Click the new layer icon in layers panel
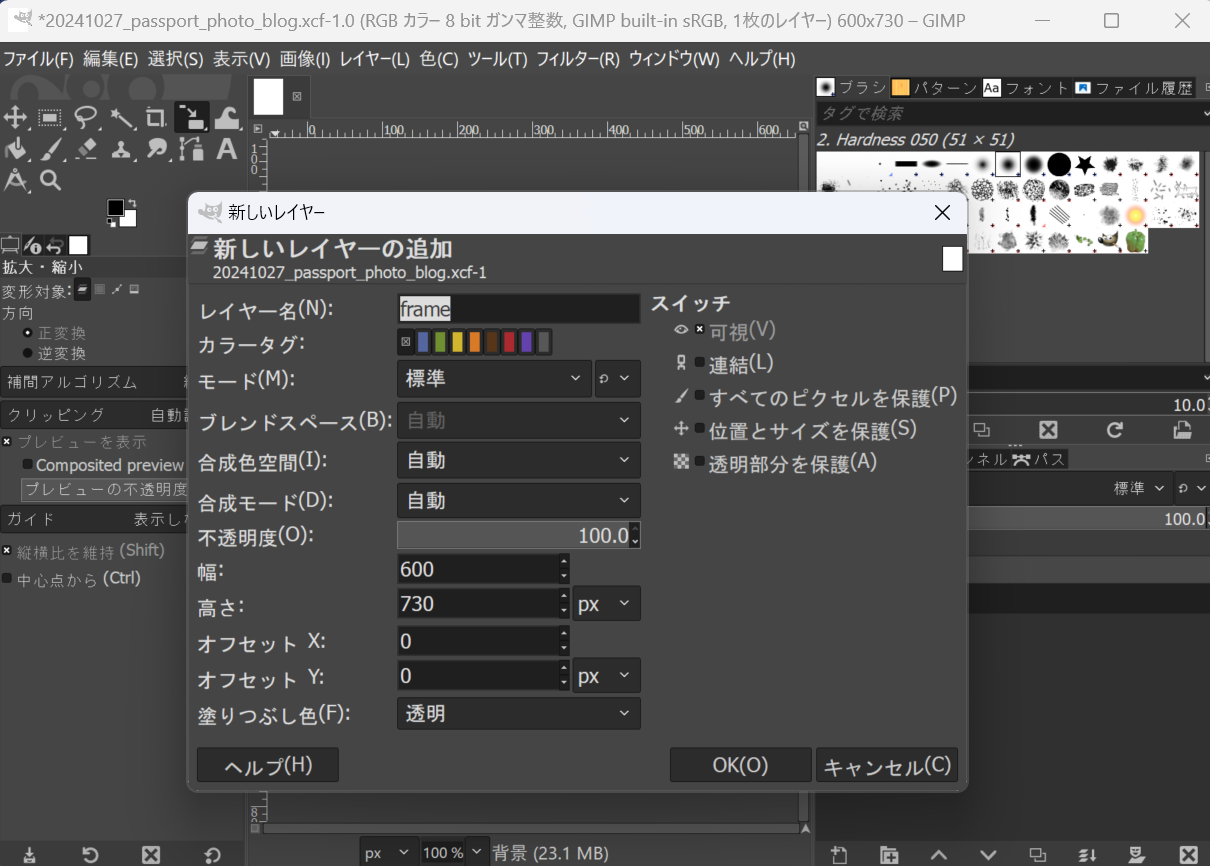This screenshot has width=1210, height=866. (x=839, y=855)
